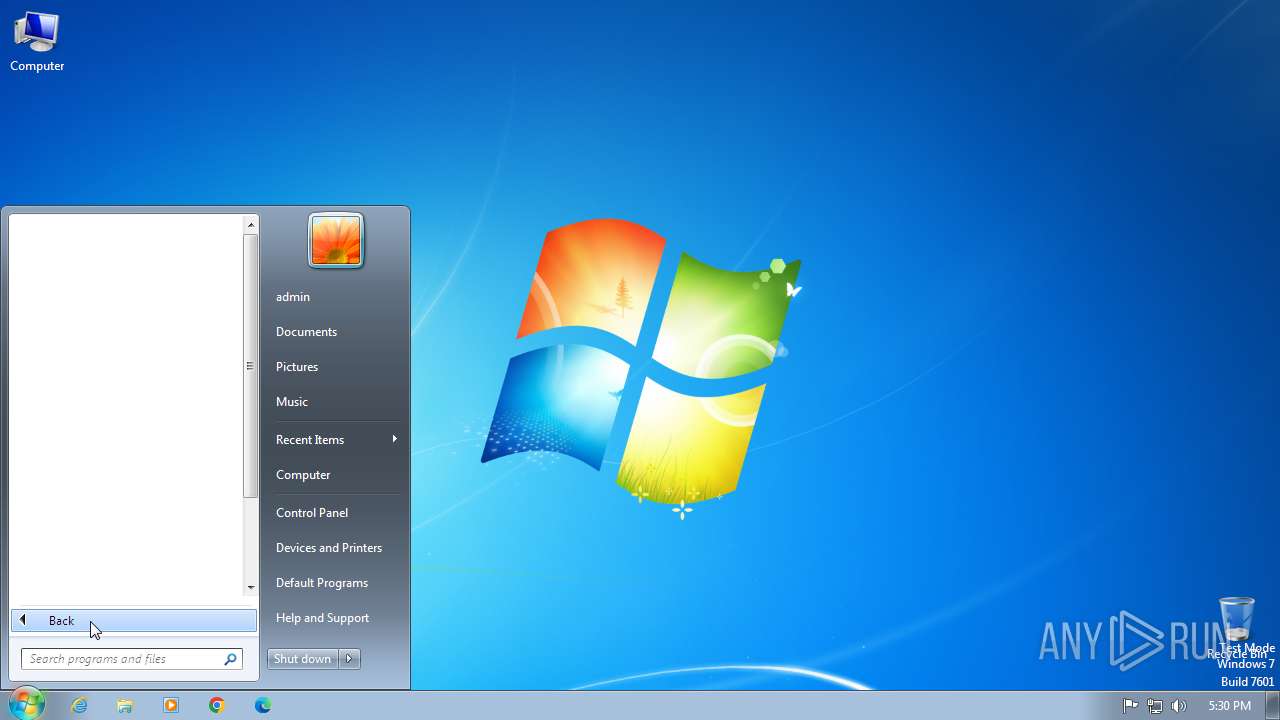
Task: Click the magnifier icon in search box
Action: point(230,659)
